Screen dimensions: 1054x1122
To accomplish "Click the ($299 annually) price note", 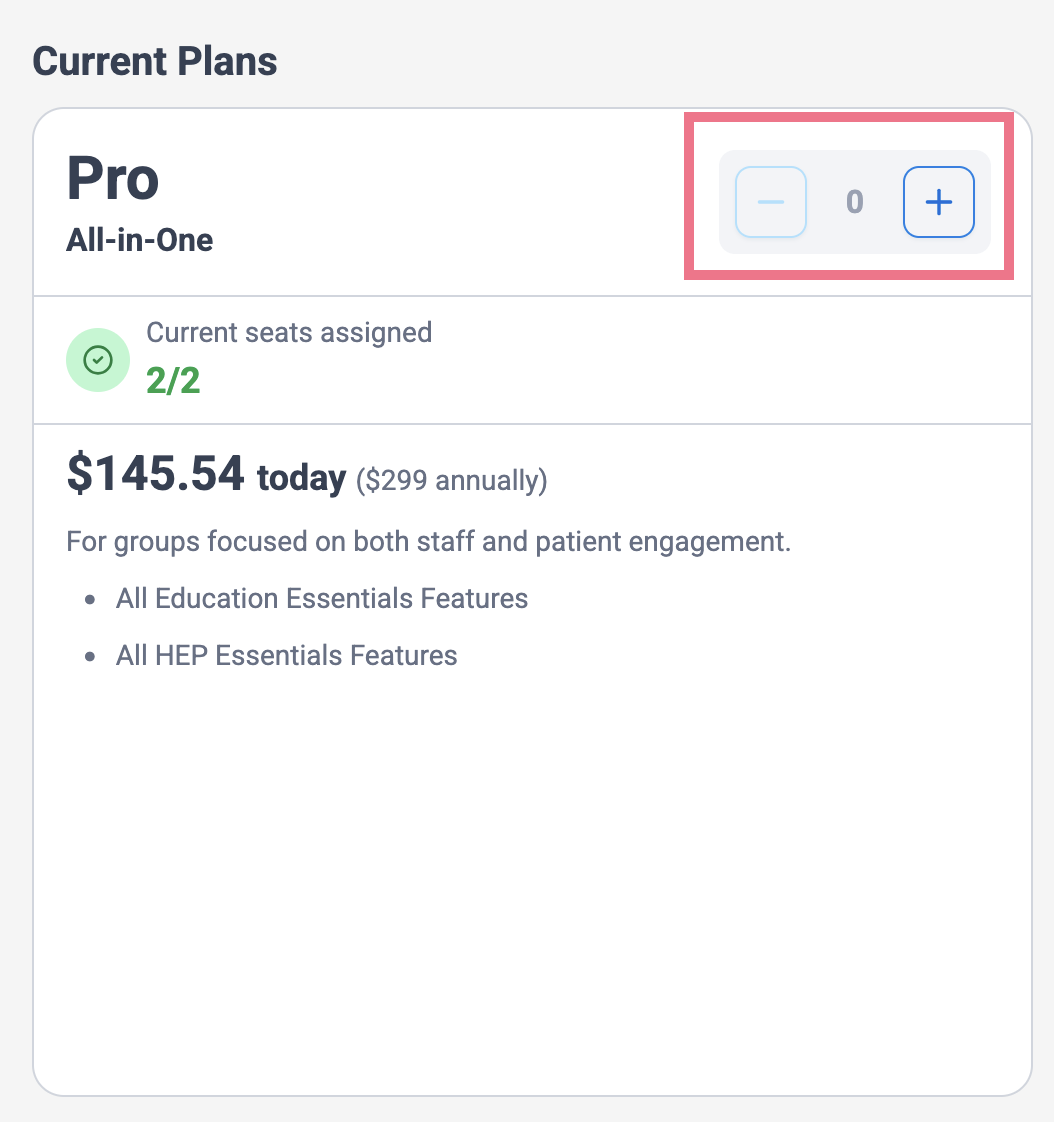I will coord(452,480).
